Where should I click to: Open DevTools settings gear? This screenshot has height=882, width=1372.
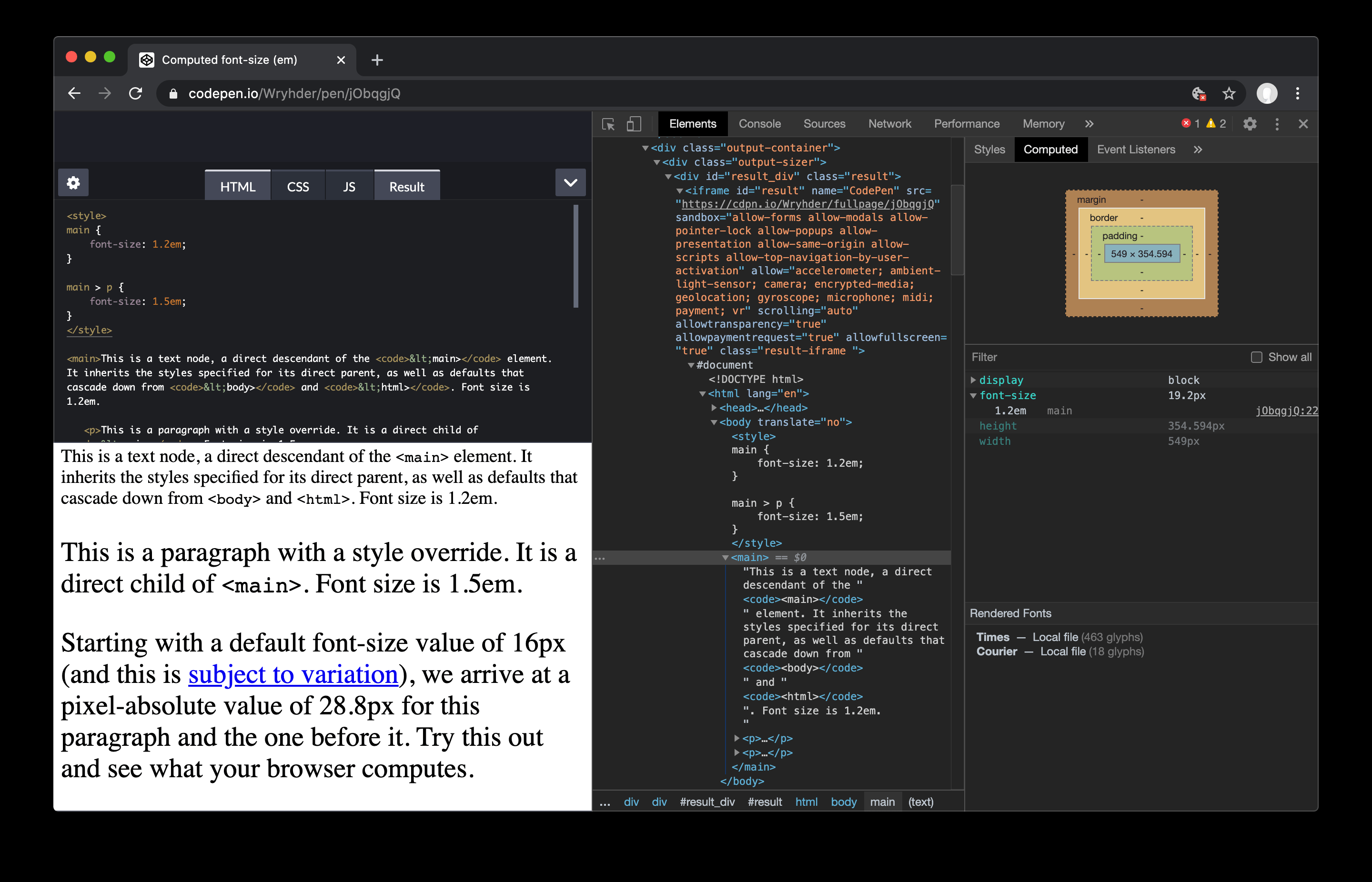[x=1250, y=124]
